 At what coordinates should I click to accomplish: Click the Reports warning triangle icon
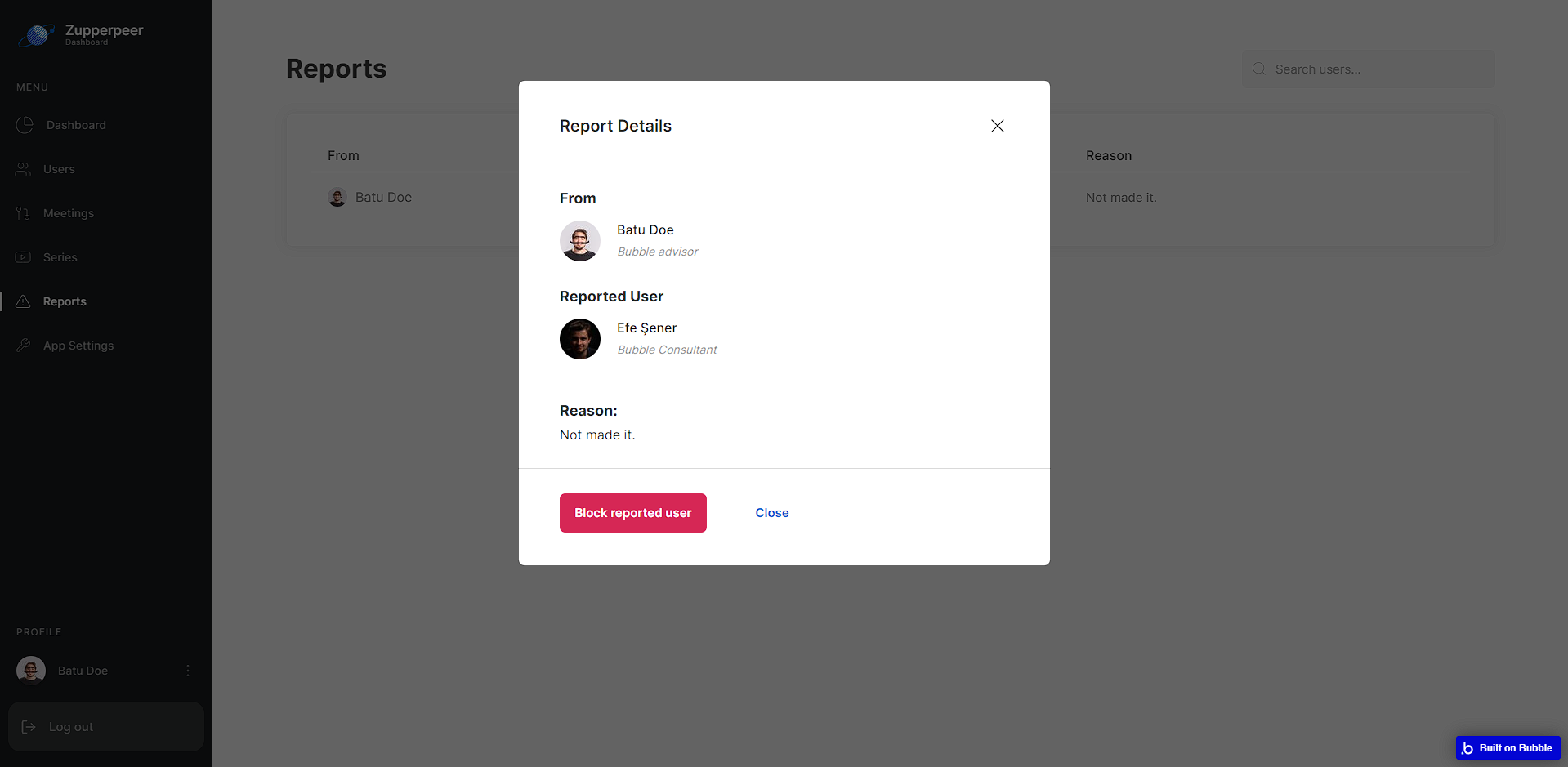point(23,301)
